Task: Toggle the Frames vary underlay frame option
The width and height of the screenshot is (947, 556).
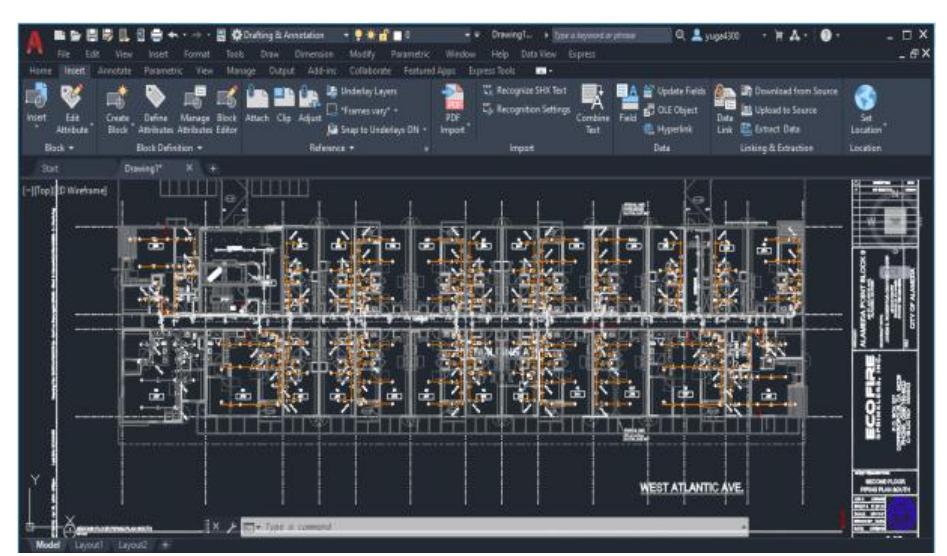Action: coord(361,110)
